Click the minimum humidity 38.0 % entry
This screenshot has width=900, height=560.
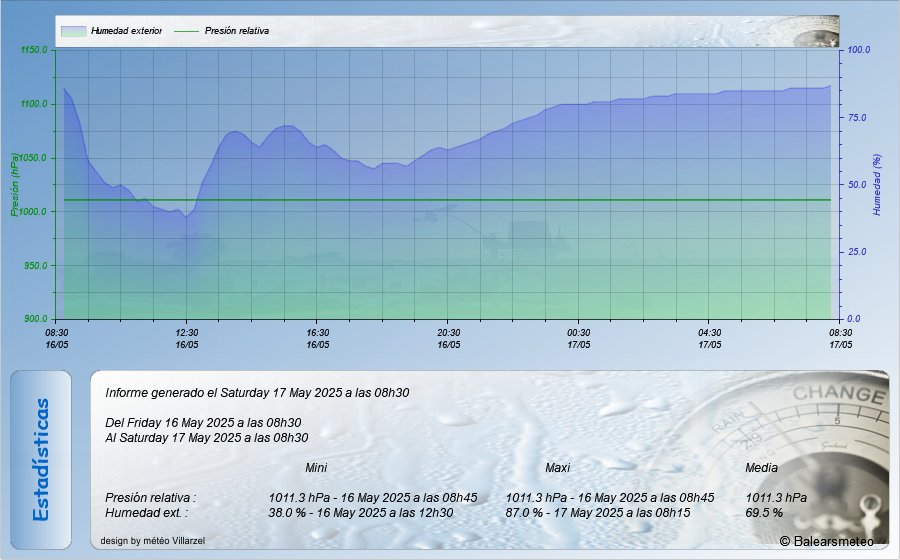point(361,512)
